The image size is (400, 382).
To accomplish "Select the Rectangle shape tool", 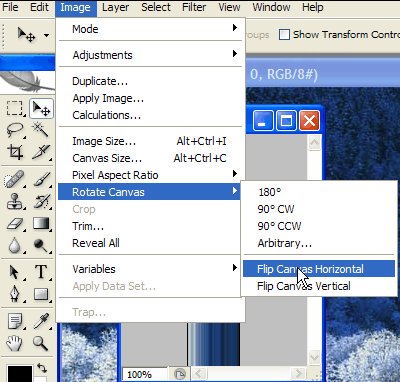I will pos(41,293).
